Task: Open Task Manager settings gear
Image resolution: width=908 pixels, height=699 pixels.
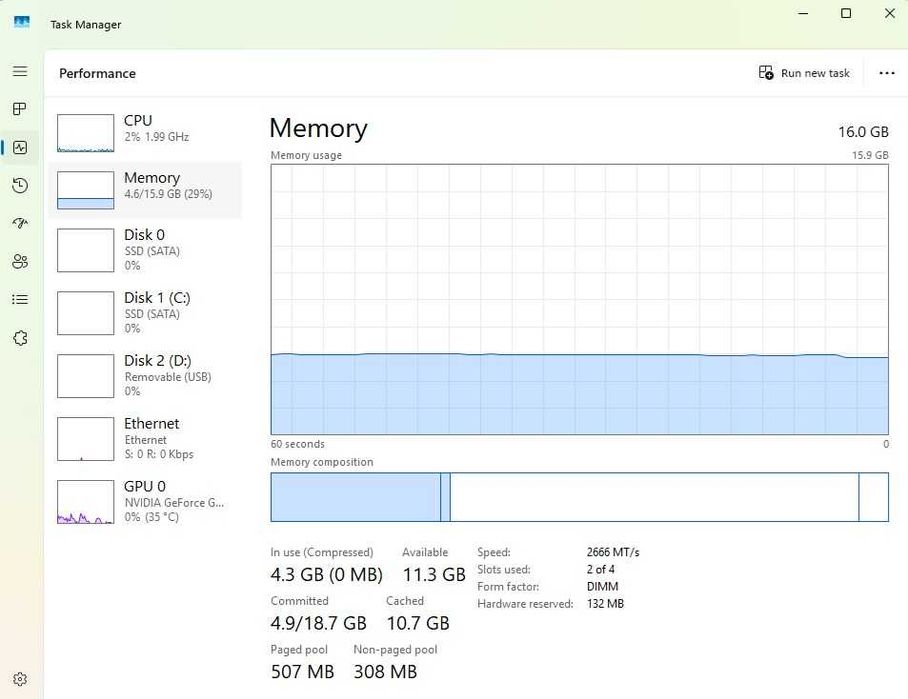Action: [20, 679]
